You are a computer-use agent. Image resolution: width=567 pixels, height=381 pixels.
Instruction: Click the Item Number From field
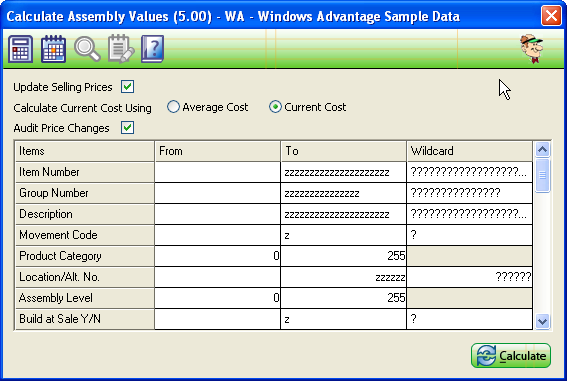(217, 172)
